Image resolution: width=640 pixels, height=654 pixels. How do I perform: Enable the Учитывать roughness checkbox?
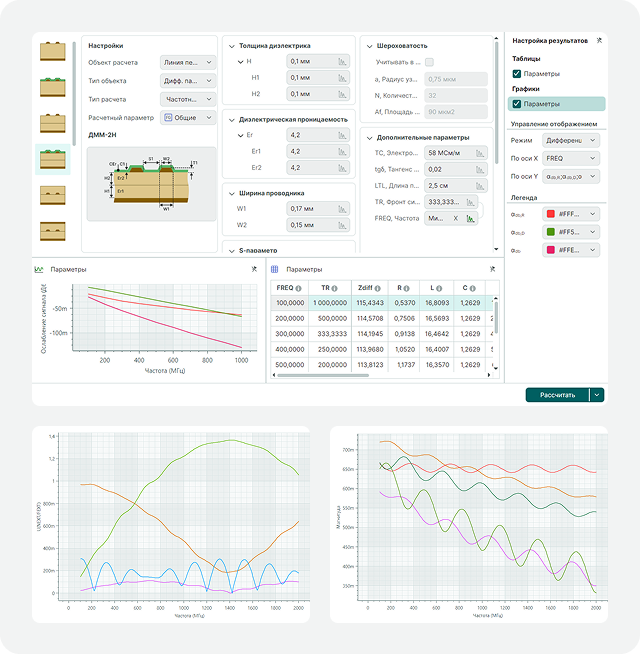(x=429, y=62)
